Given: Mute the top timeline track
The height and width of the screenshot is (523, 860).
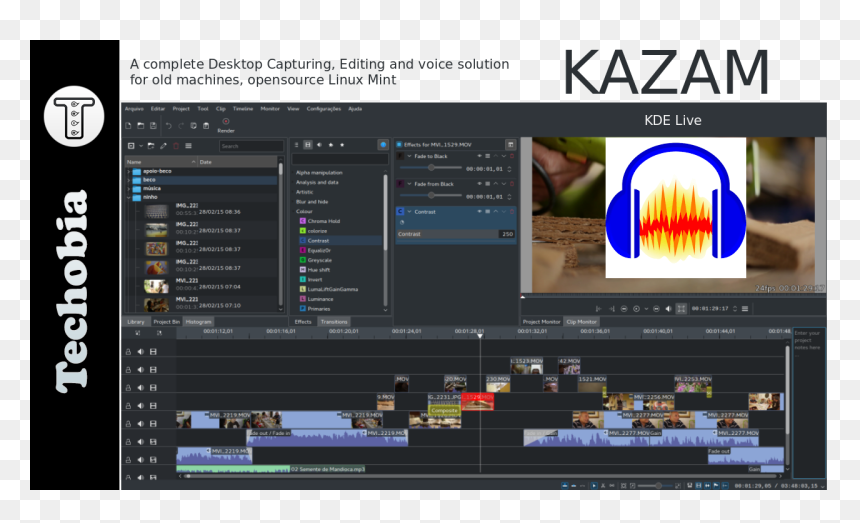Looking at the screenshot, I should click(x=140, y=351).
